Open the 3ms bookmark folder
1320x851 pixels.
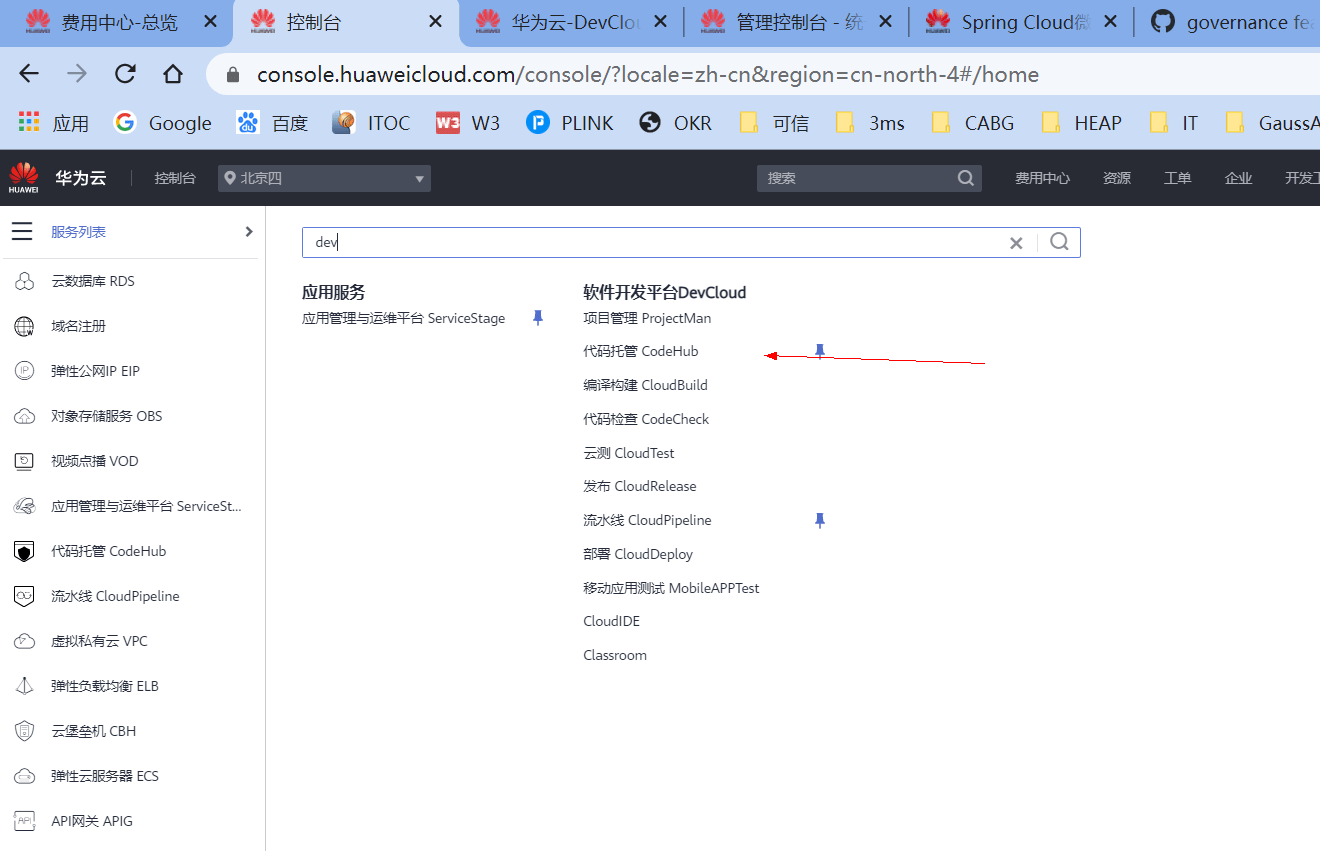tap(870, 123)
